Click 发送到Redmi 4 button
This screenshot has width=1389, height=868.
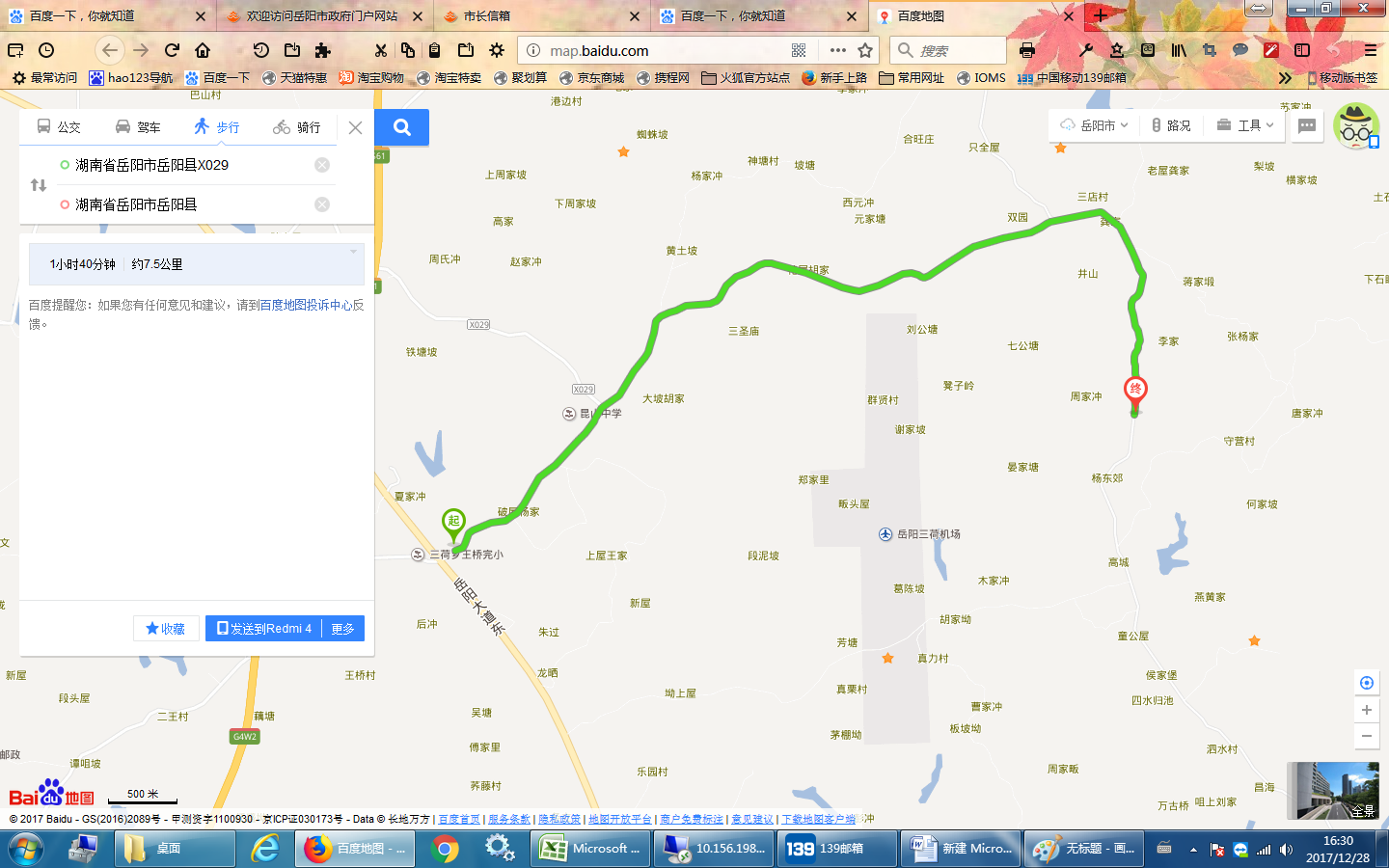click(x=264, y=629)
